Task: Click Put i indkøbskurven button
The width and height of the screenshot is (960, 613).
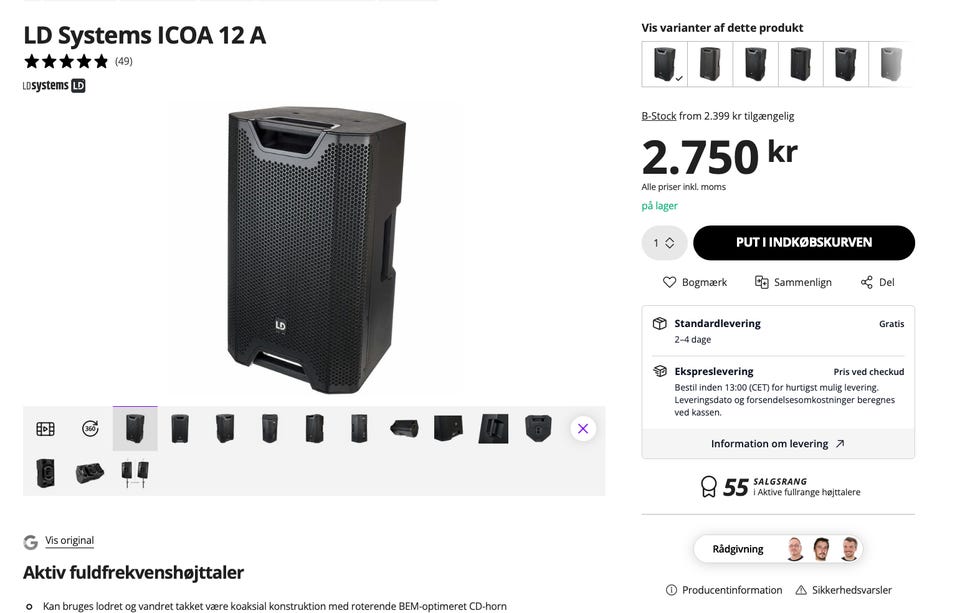Action: point(804,243)
